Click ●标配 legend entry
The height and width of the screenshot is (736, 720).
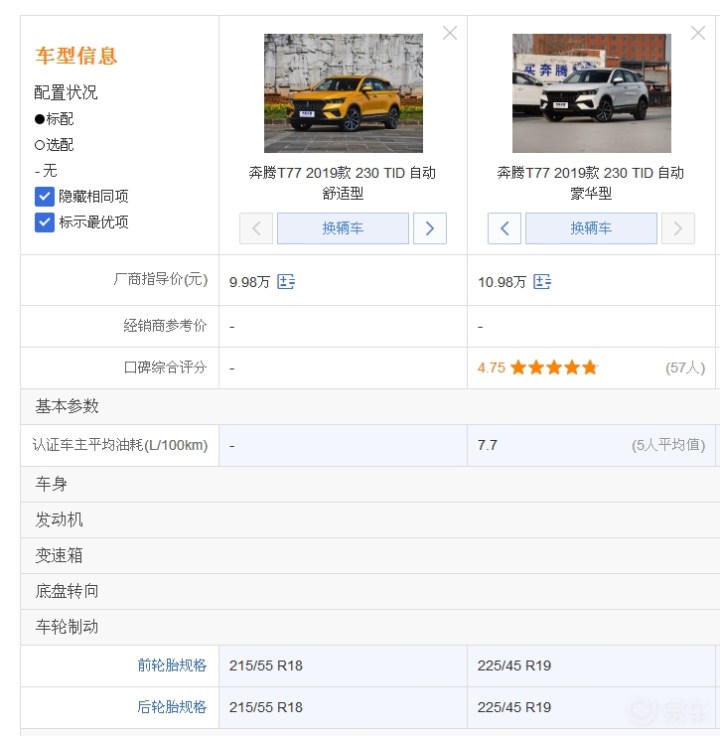[54, 119]
